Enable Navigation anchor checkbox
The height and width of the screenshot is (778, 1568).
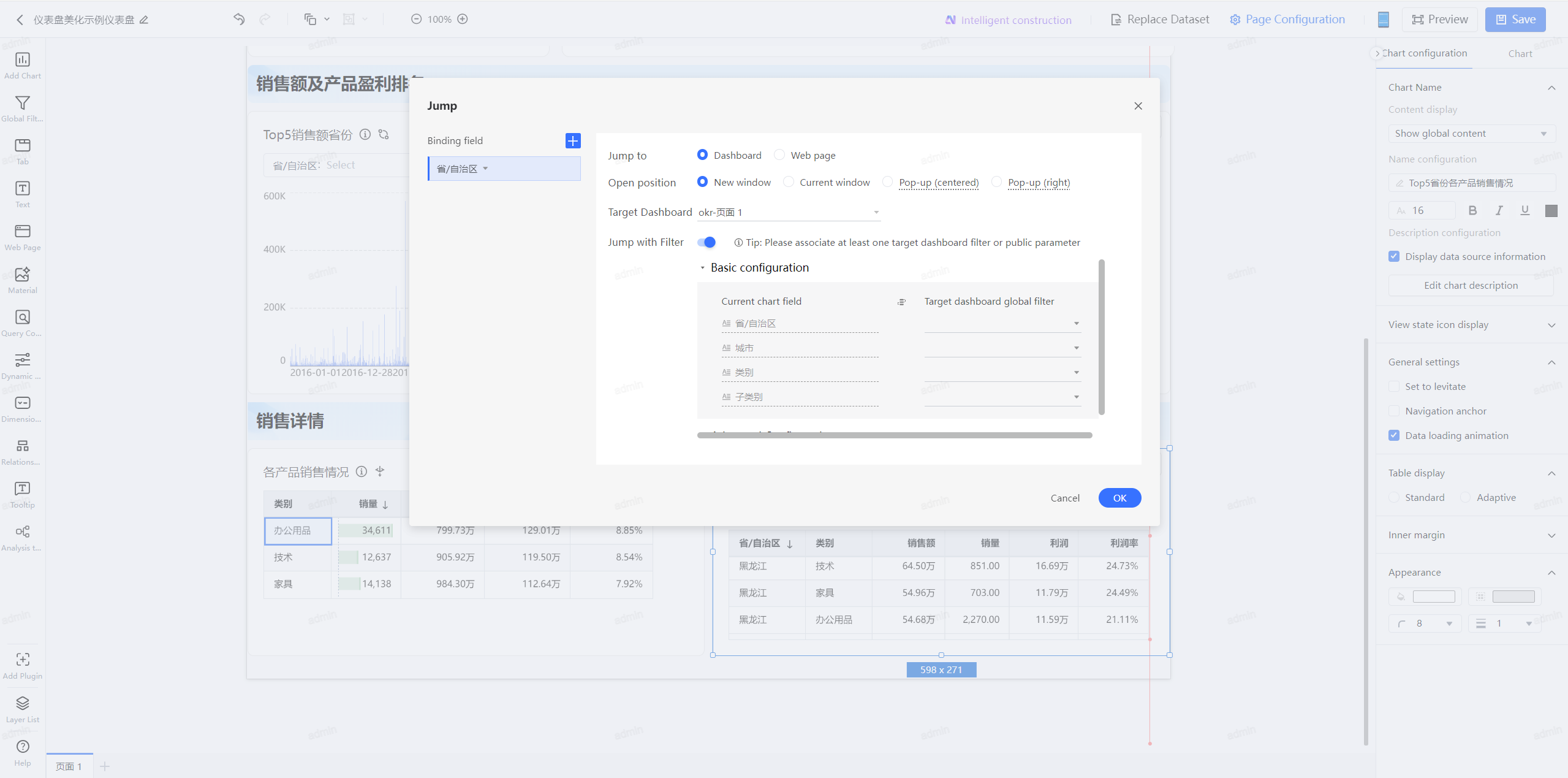pos(1394,411)
